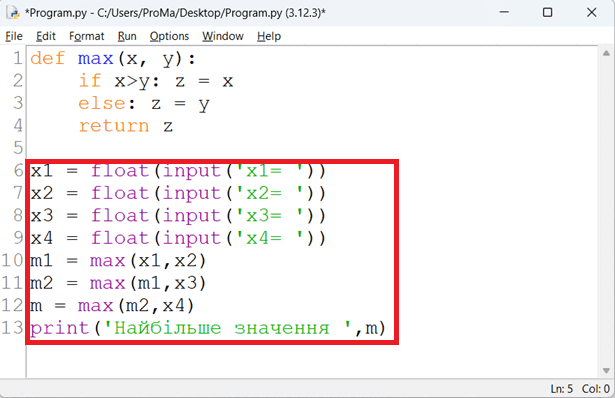Click the scrollbar up arrow
The height and width of the screenshot is (398, 615).
point(606,53)
